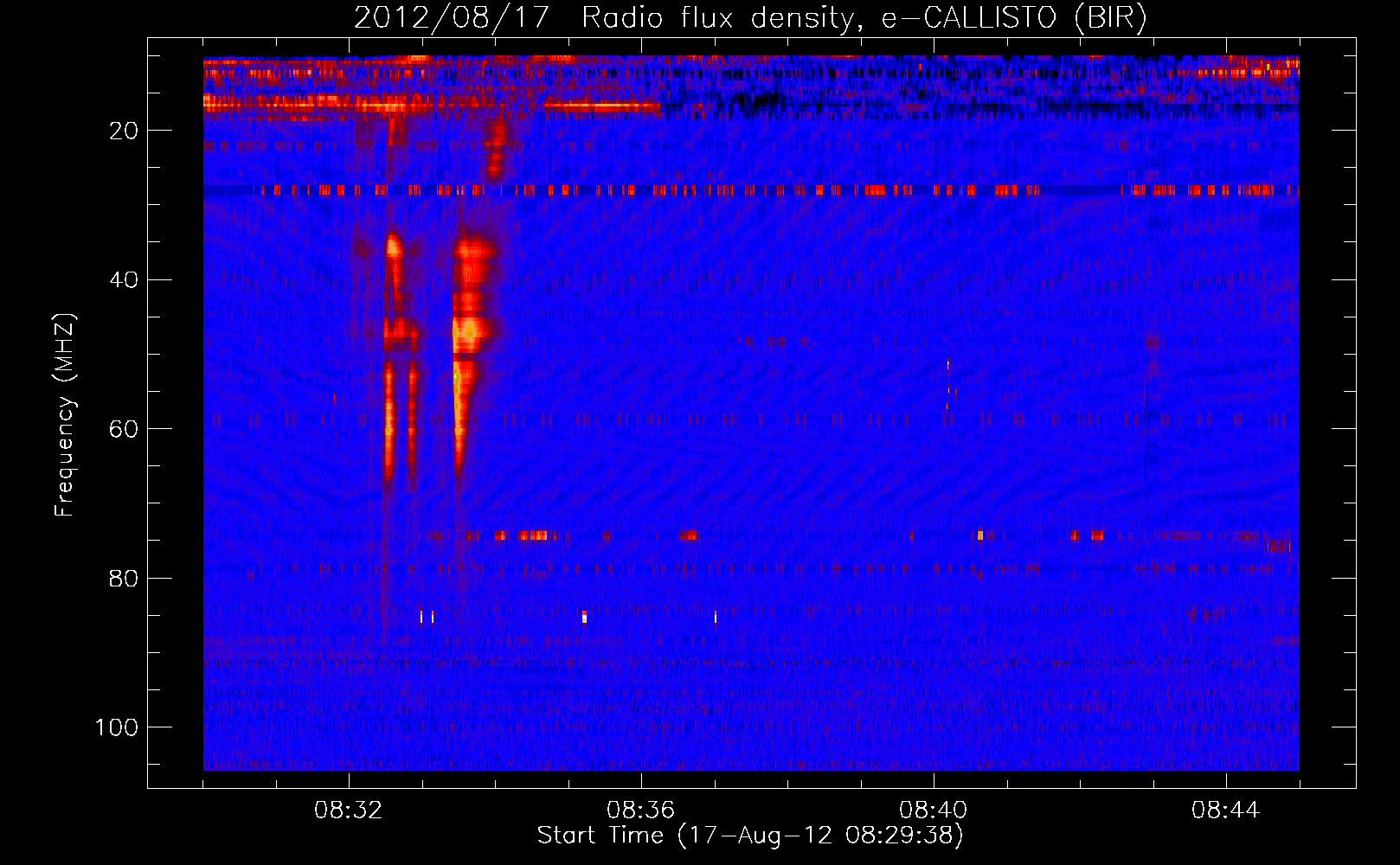Click the 08:40 time tick label
Viewport: 1400px width, 865px height.
(x=934, y=811)
